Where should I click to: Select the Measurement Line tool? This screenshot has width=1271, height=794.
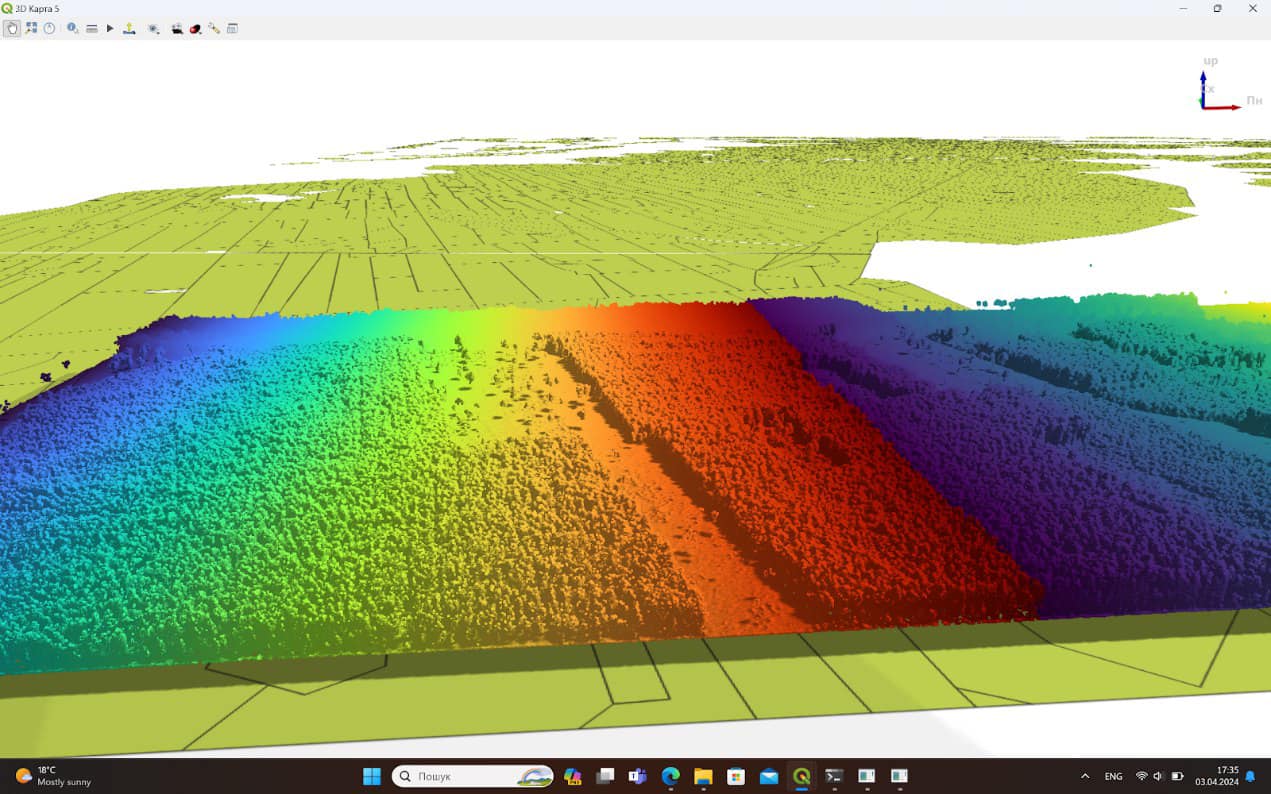pyautogui.click(x=92, y=29)
